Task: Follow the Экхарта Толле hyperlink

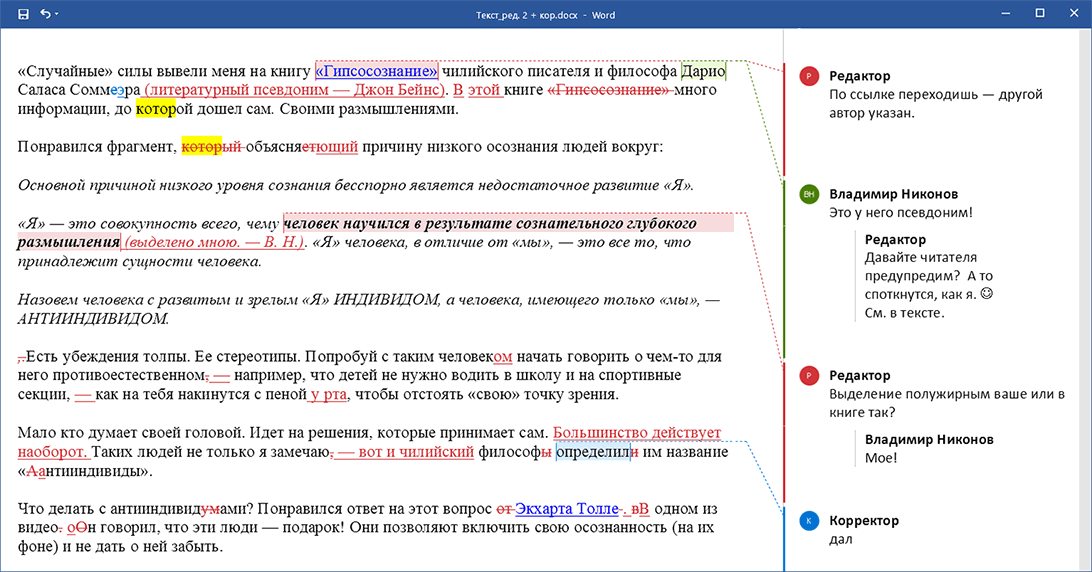Action: point(566,509)
